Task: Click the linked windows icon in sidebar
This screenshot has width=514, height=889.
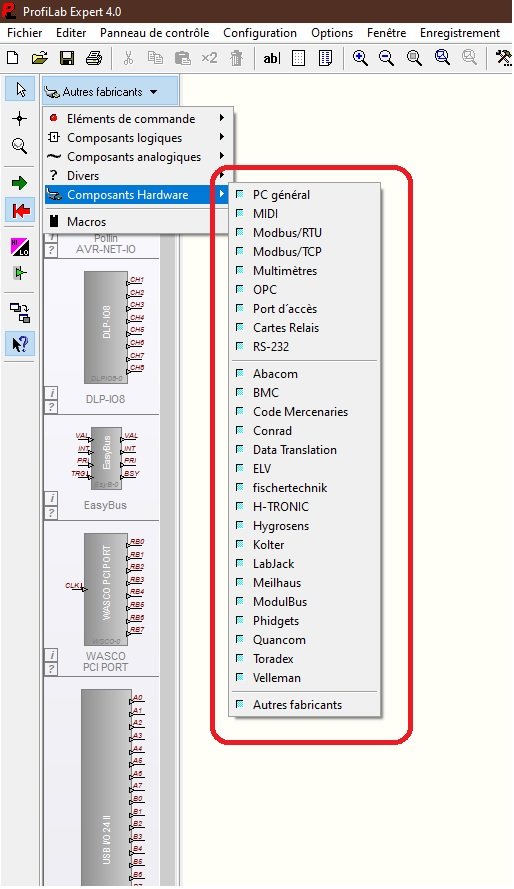Action: coord(20,312)
